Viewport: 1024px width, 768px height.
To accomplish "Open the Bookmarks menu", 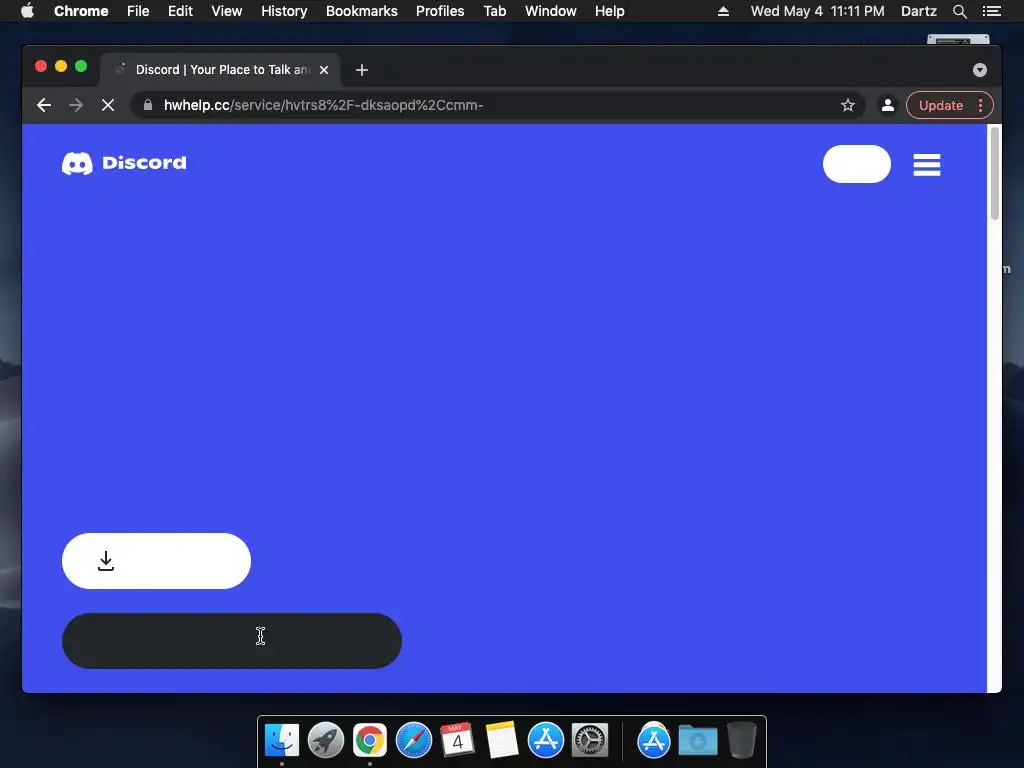I will tap(362, 11).
